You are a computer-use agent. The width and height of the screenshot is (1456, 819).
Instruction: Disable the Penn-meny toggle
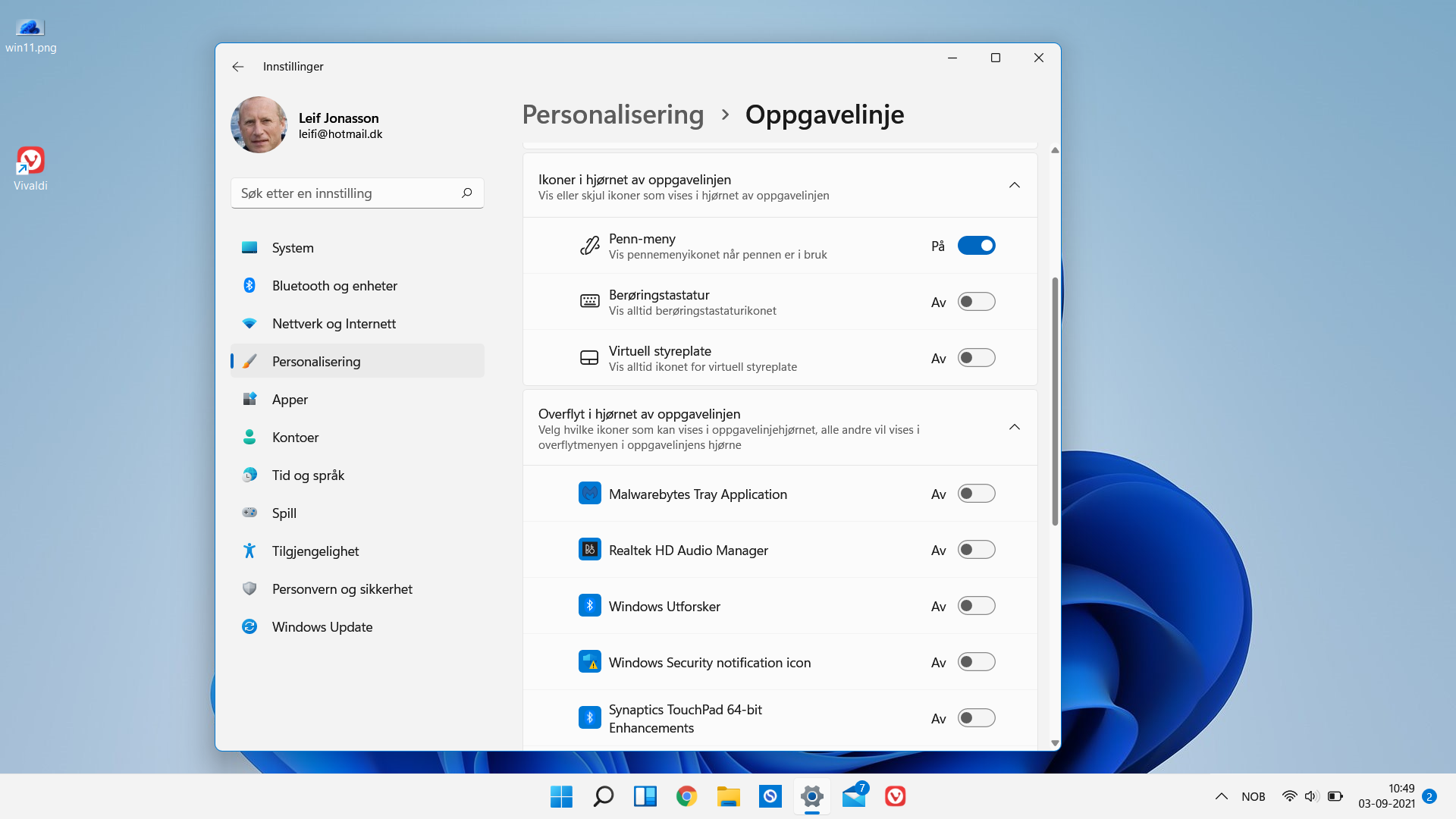coord(977,245)
